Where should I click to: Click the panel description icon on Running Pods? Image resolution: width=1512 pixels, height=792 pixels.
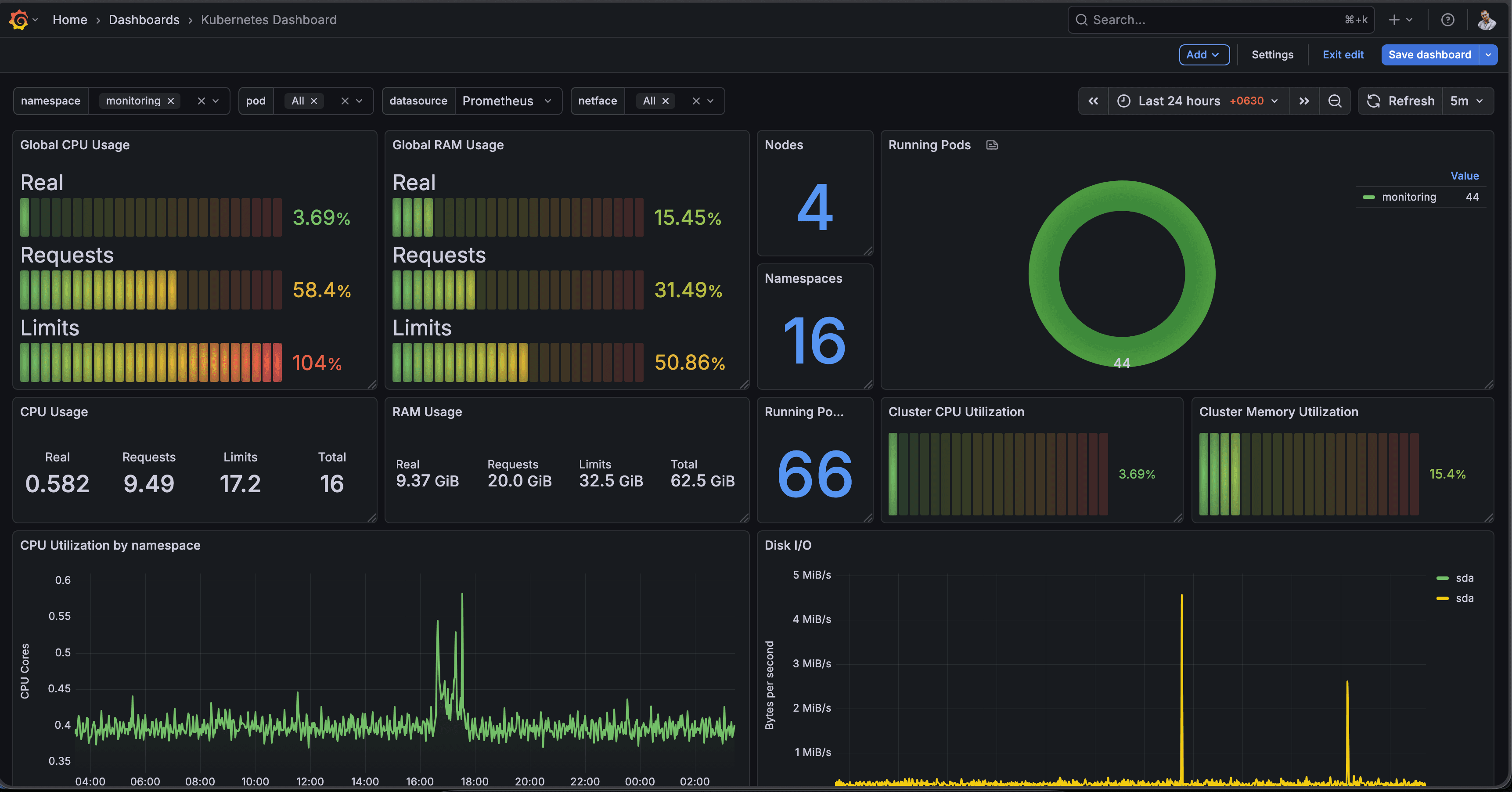[x=992, y=144]
